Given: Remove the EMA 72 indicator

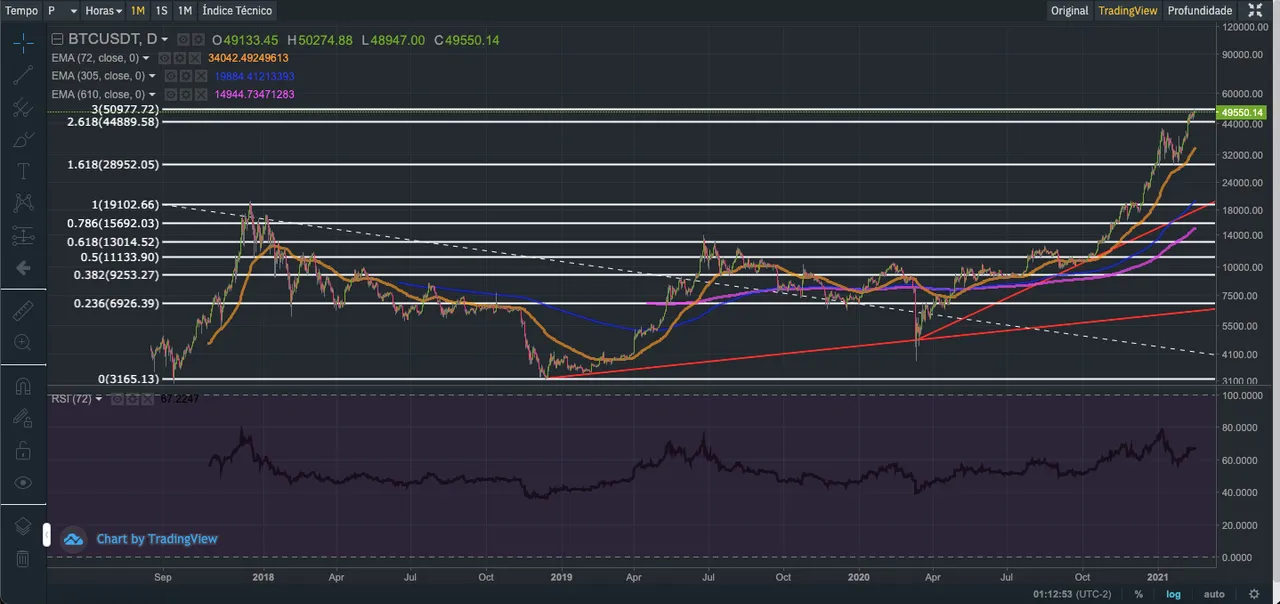Looking at the screenshot, I should 194,58.
